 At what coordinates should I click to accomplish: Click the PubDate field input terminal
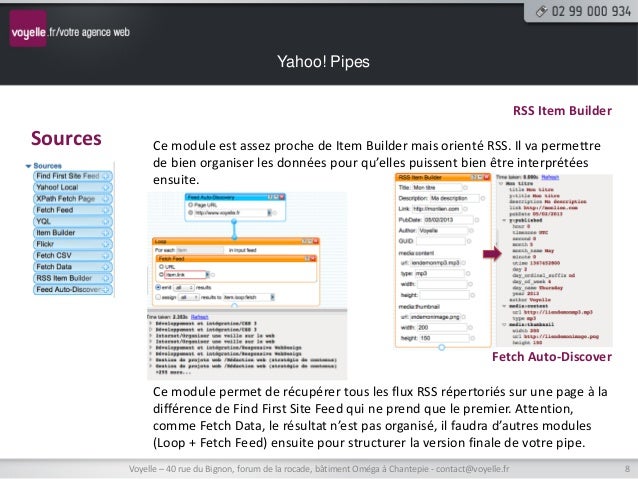(x=476, y=220)
